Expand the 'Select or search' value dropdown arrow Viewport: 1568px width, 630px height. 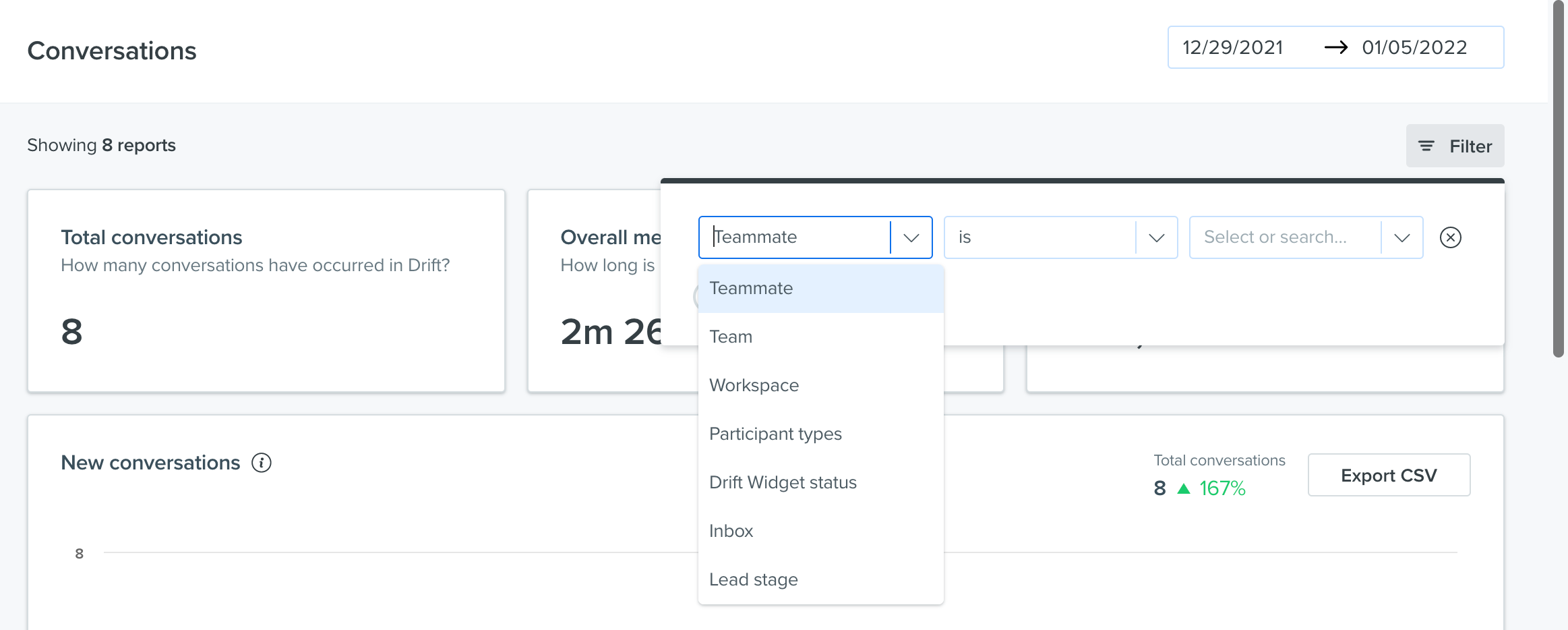(1402, 237)
